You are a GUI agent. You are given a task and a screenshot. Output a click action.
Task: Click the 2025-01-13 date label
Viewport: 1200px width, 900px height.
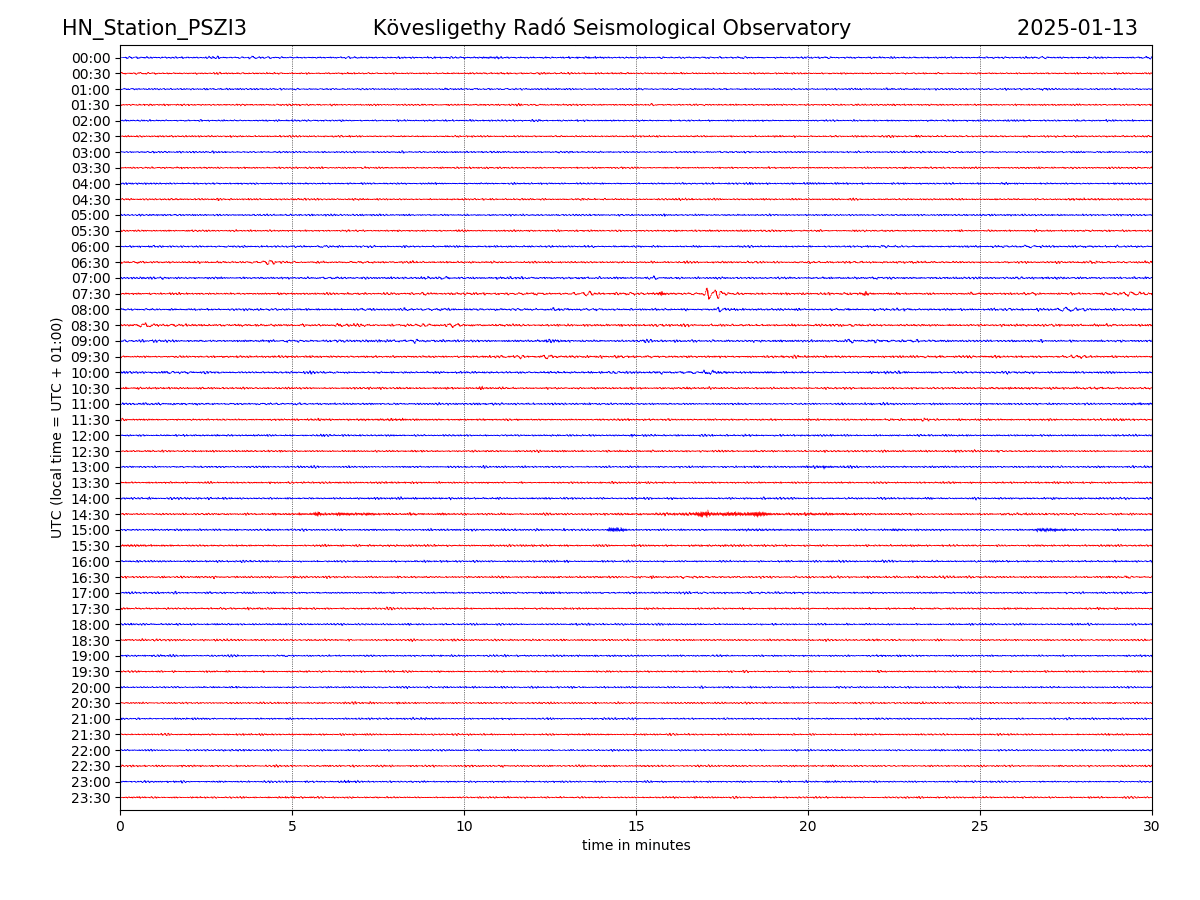1077,28
